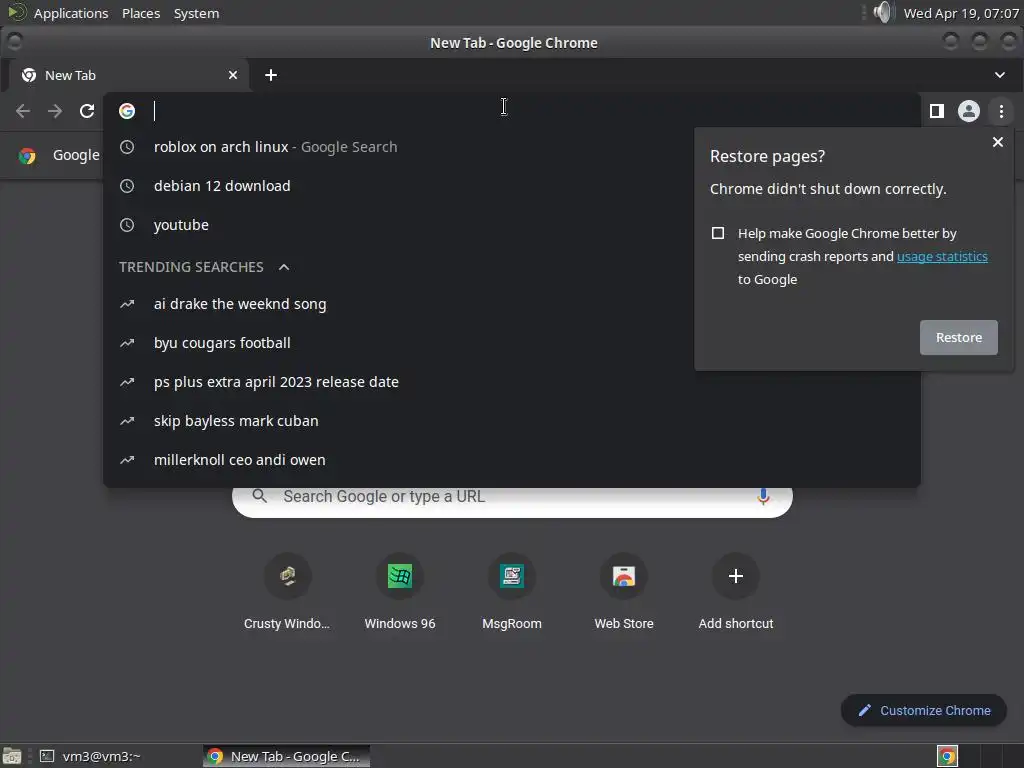Open the side panel icon
1024x768 pixels.
(936, 111)
